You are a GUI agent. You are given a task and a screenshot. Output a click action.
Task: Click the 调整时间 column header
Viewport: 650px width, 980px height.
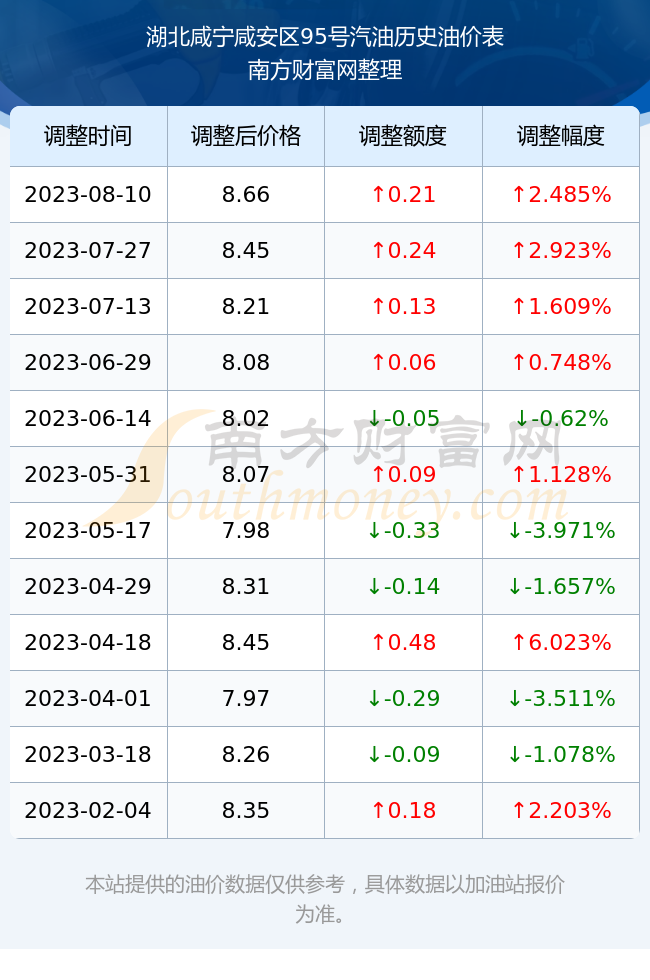(x=88, y=136)
